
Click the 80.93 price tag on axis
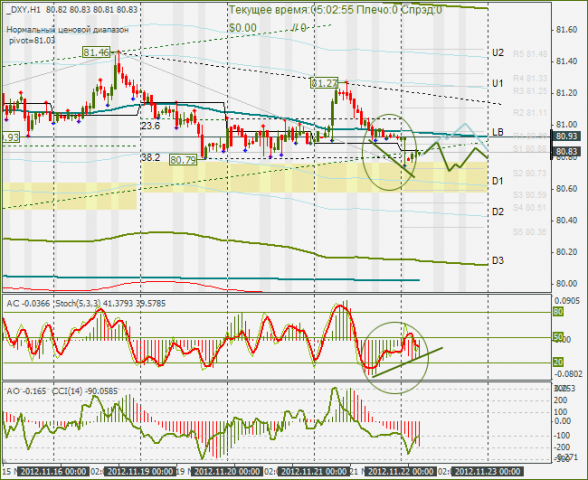(x=566, y=136)
